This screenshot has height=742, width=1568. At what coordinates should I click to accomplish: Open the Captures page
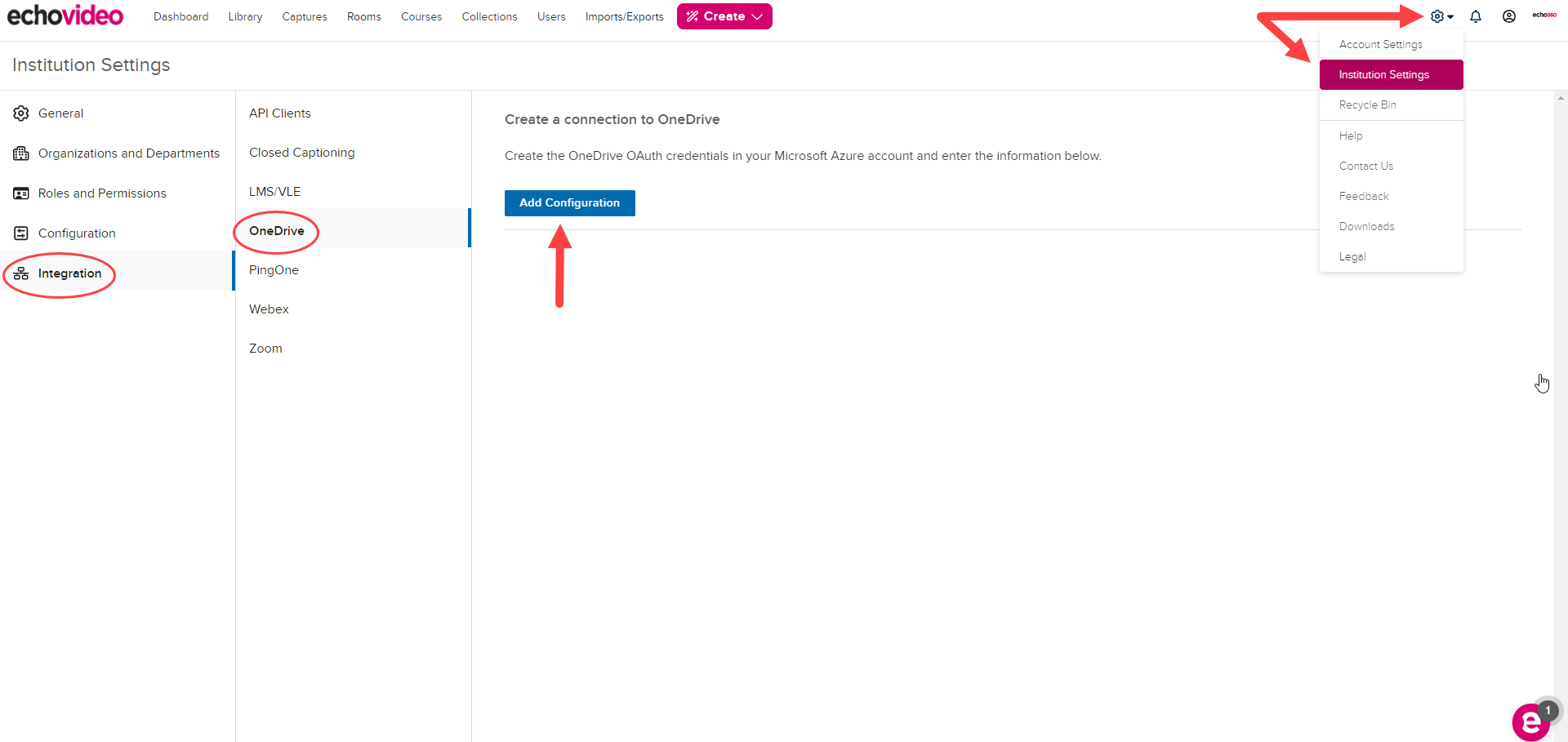[305, 16]
